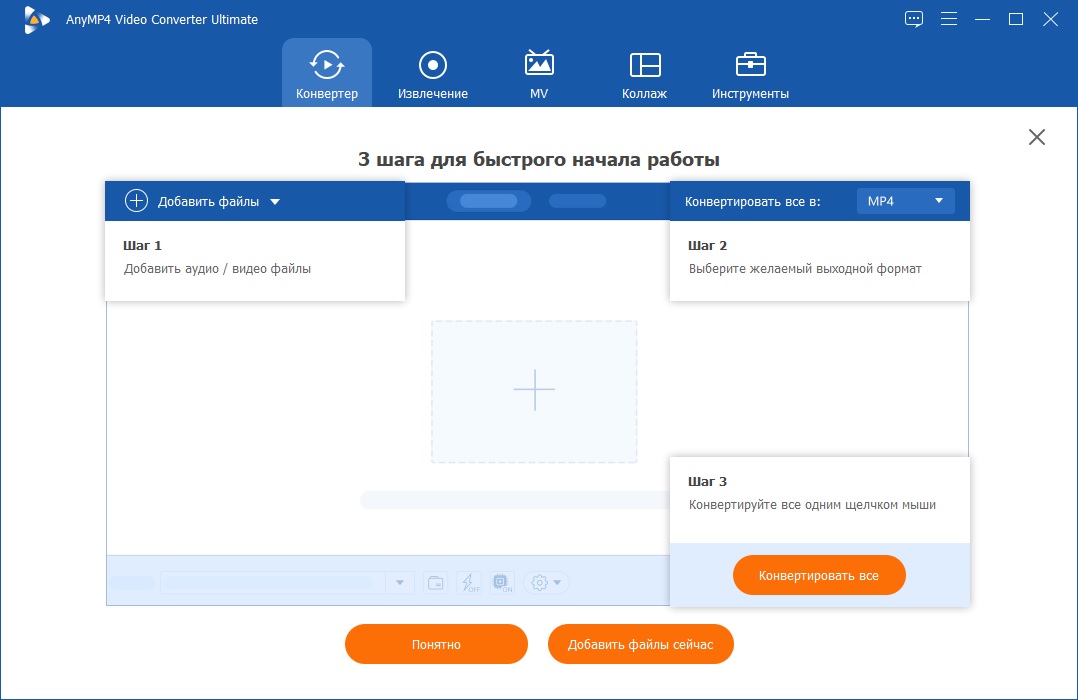Image resolution: width=1078 pixels, height=700 pixels.
Task: Open the Инструменты toolbox icon
Action: point(750,65)
